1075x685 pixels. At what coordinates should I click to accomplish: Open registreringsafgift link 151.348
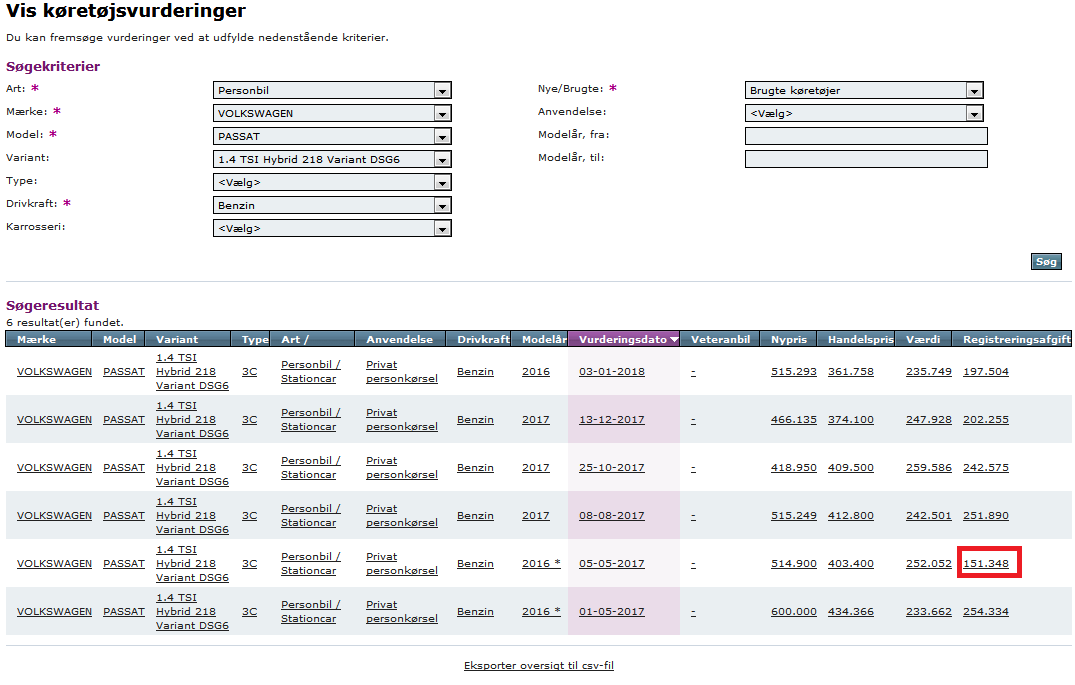point(986,564)
